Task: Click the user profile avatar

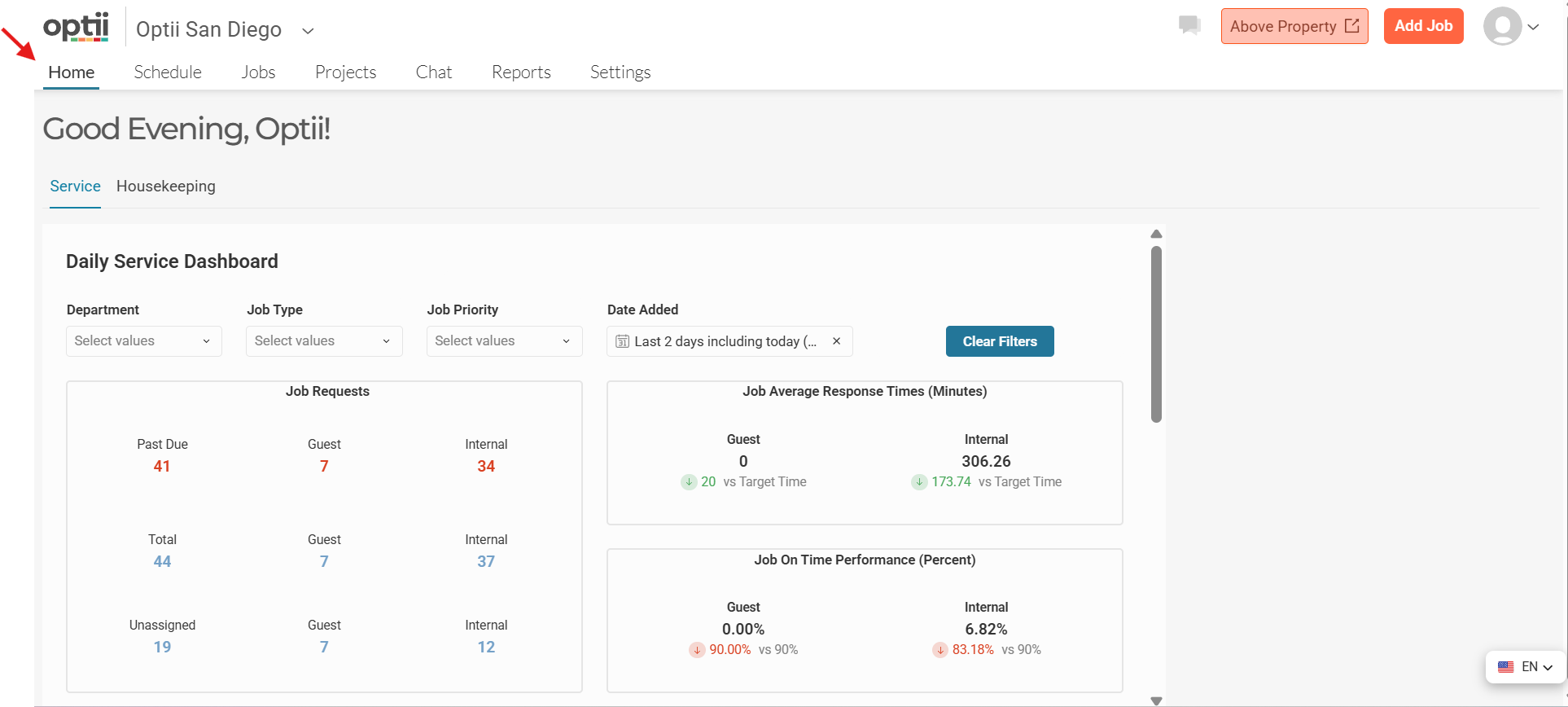Action: (x=1502, y=26)
